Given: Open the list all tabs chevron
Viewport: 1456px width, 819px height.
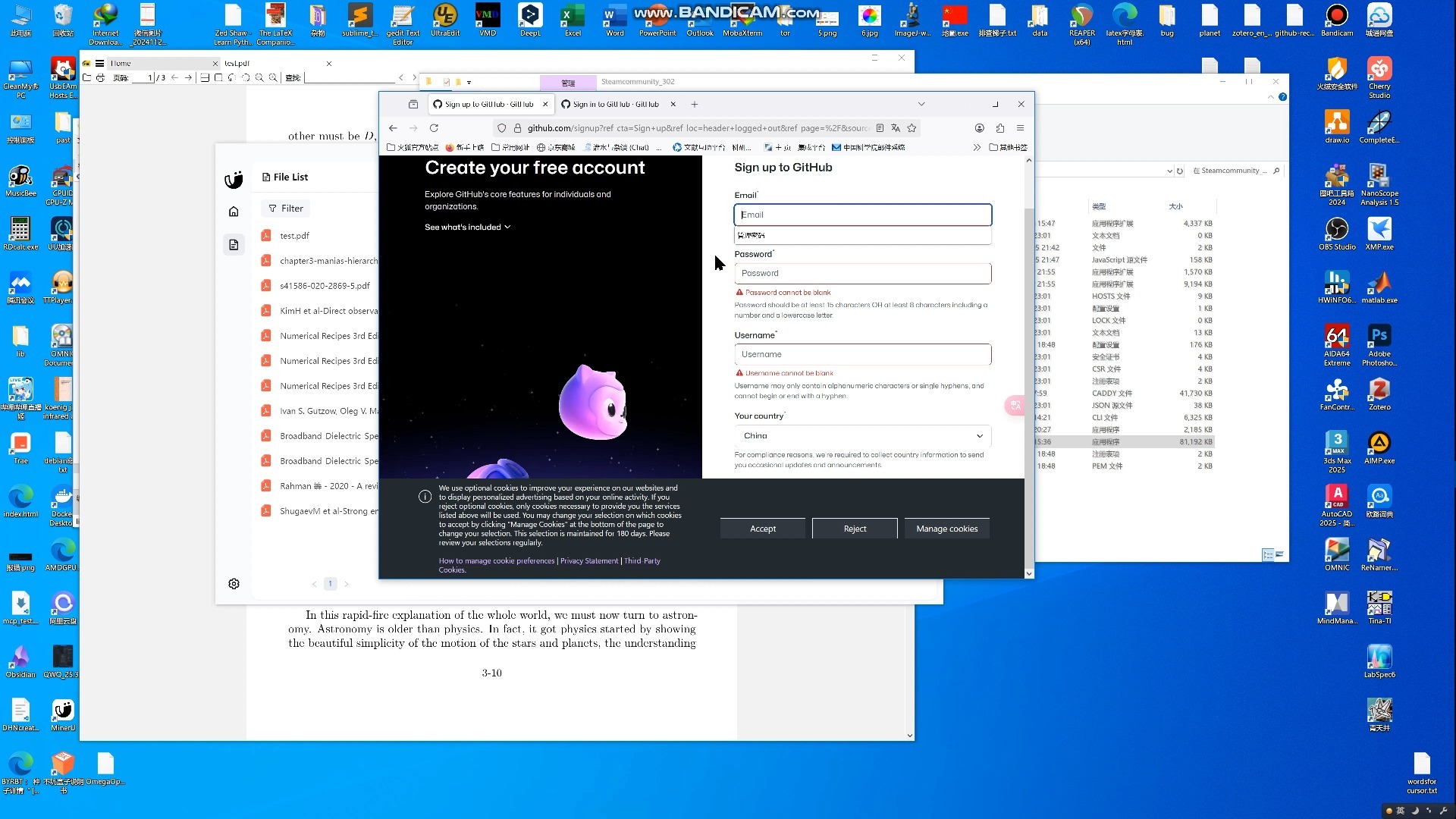Looking at the screenshot, I should pos(921,104).
